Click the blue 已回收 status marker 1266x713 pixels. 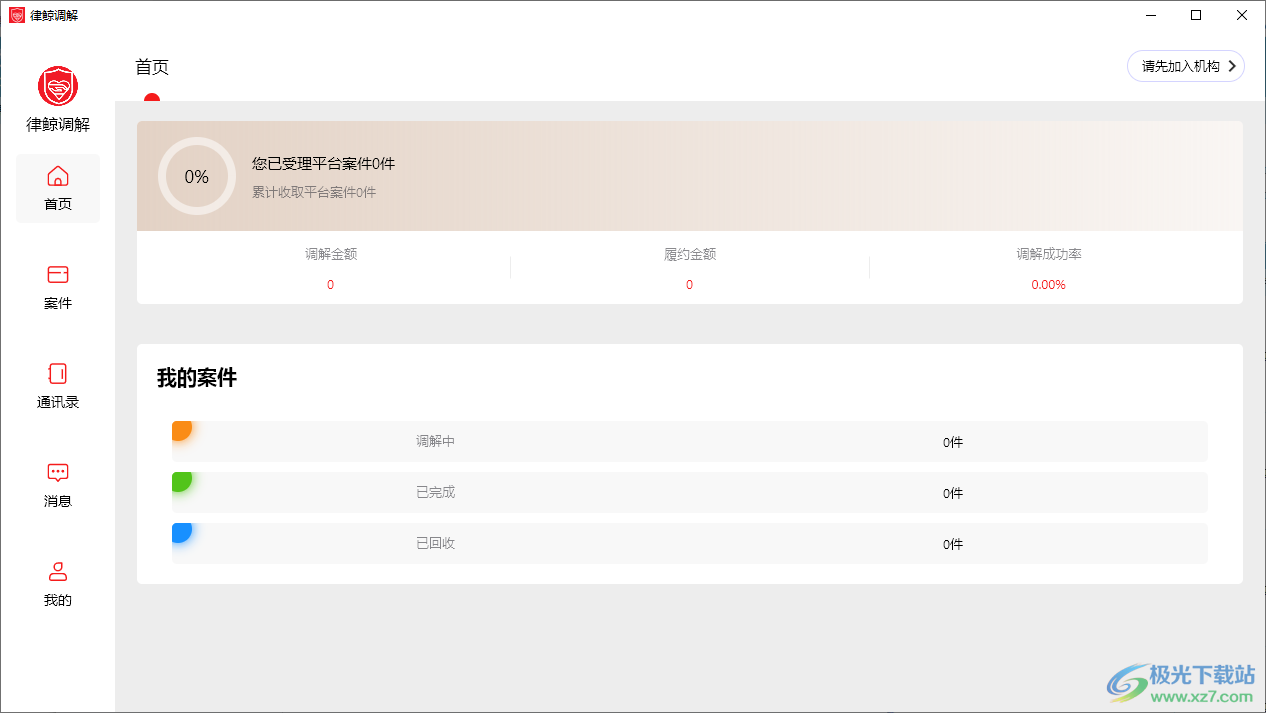(x=181, y=532)
